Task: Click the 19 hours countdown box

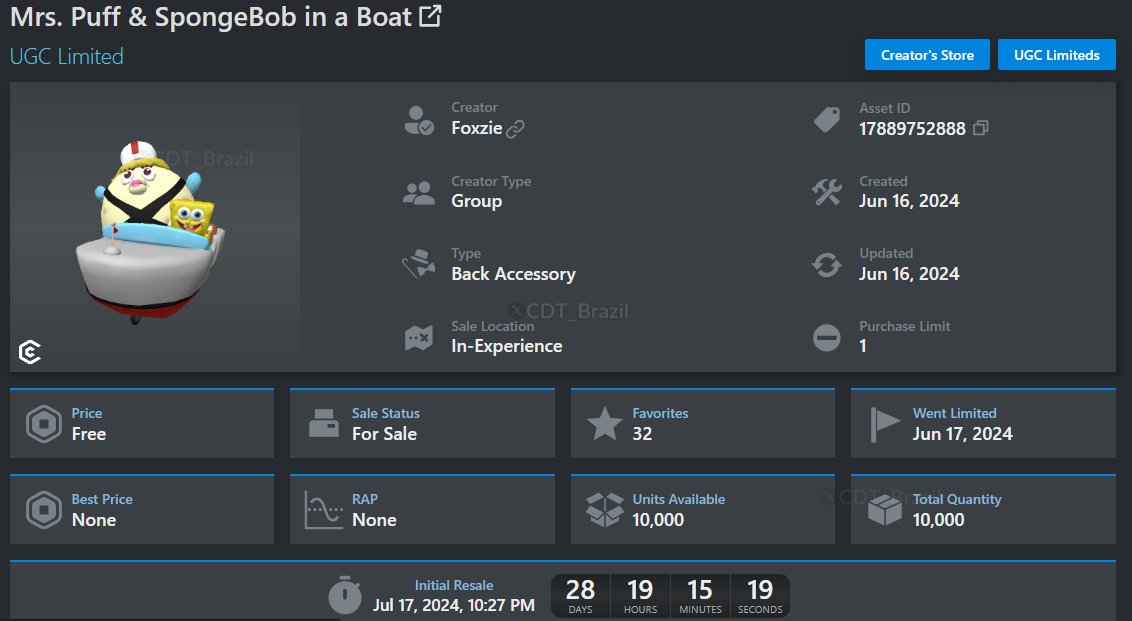Action: tap(640, 596)
